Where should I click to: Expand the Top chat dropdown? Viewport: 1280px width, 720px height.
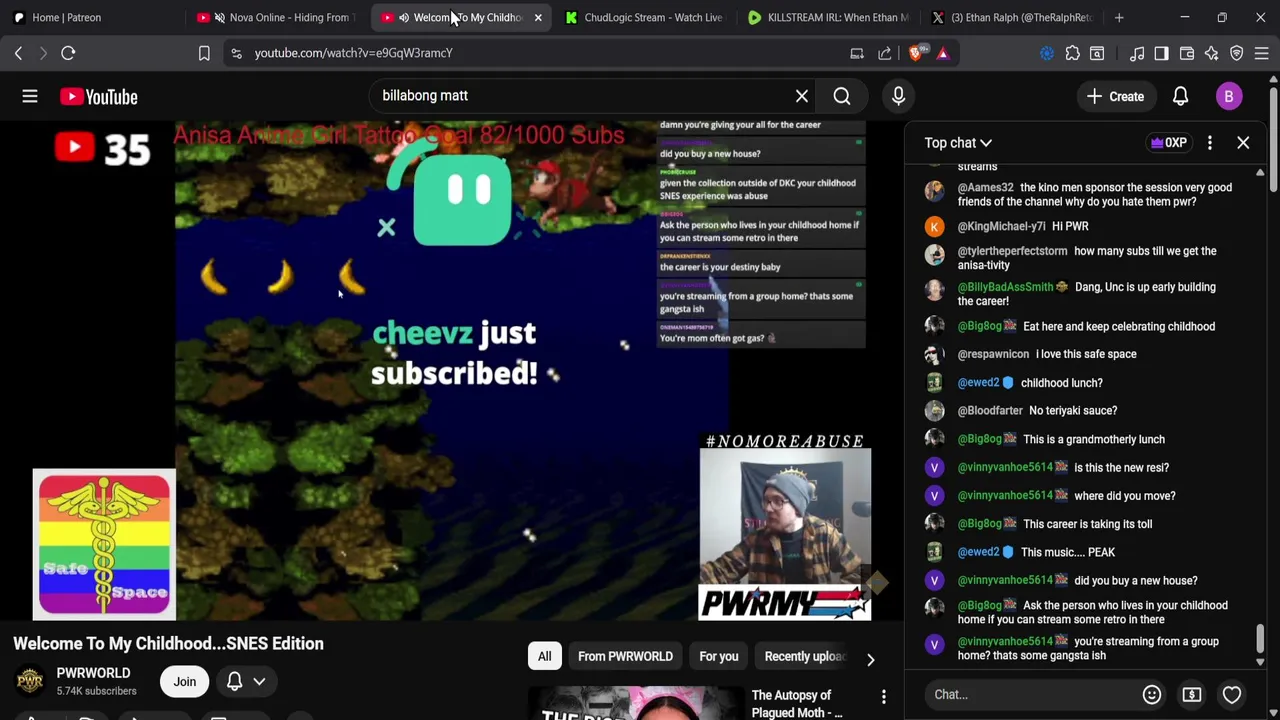pyautogui.click(x=958, y=143)
